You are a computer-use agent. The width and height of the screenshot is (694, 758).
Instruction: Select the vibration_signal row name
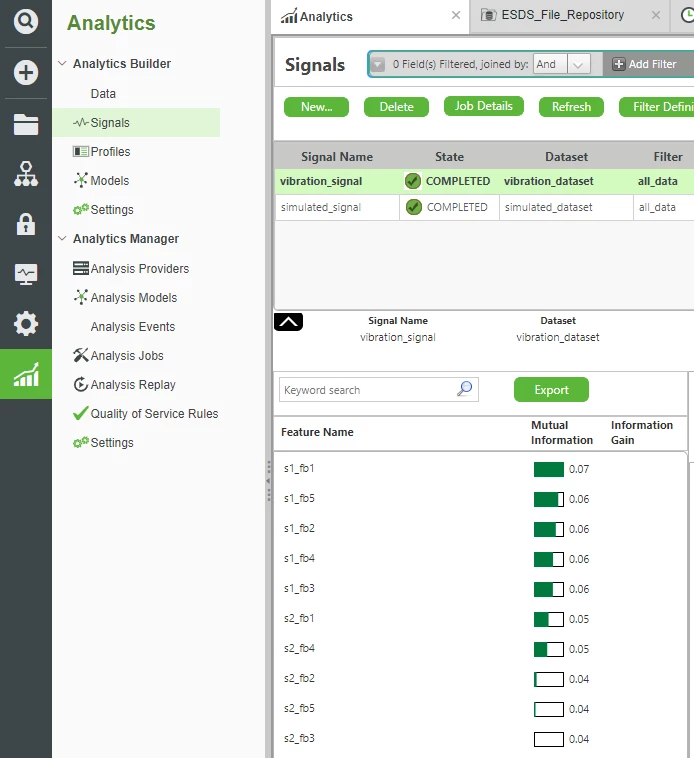pos(321,181)
